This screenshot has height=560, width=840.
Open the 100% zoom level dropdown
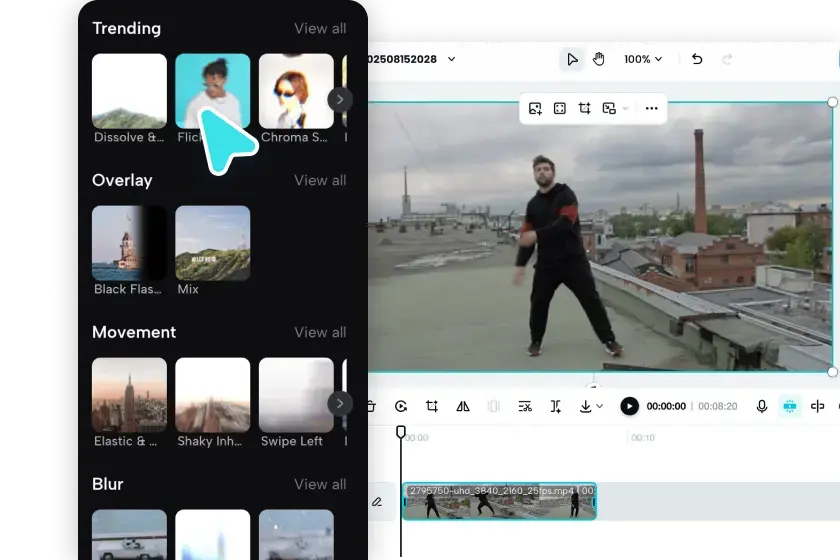643,59
